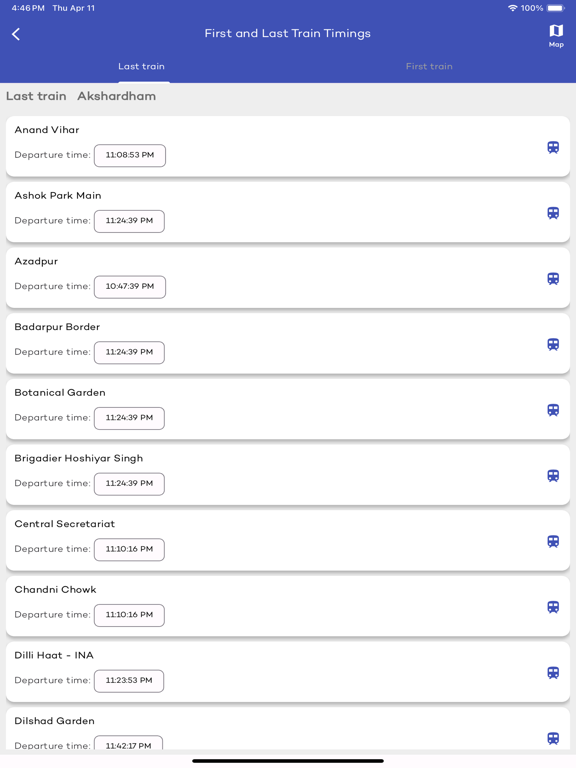Image resolution: width=576 pixels, height=768 pixels.
Task: Open the Ashok Park Main station name
Action: [58, 195]
